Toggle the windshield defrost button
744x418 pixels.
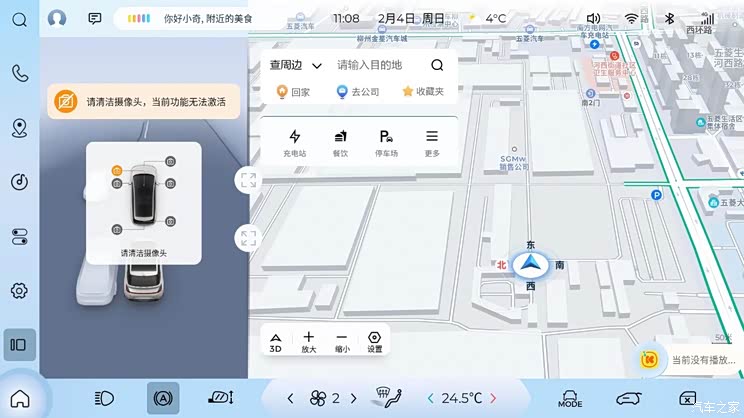tap(381, 398)
